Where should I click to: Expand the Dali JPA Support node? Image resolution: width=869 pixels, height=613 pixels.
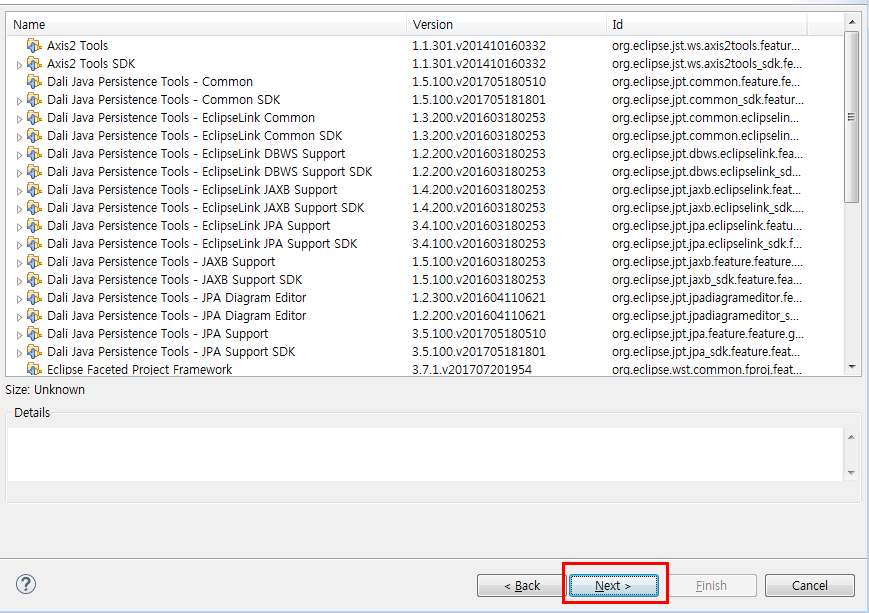tap(19, 335)
